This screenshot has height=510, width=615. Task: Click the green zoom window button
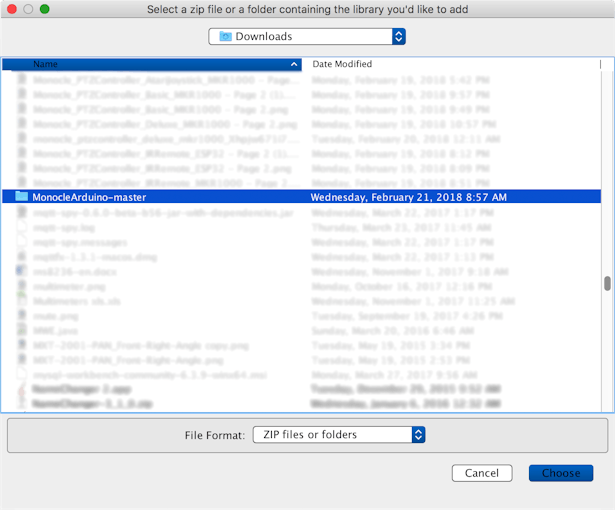pyautogui.click(x=45, y=9)
